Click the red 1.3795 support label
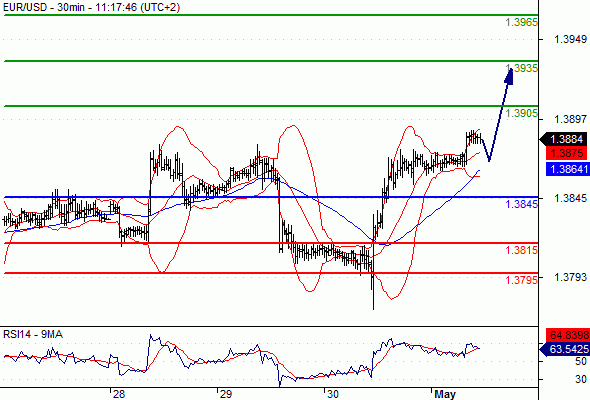Image resolution: width=590 pixels, height=400 pixels. [x=521, y=280]
